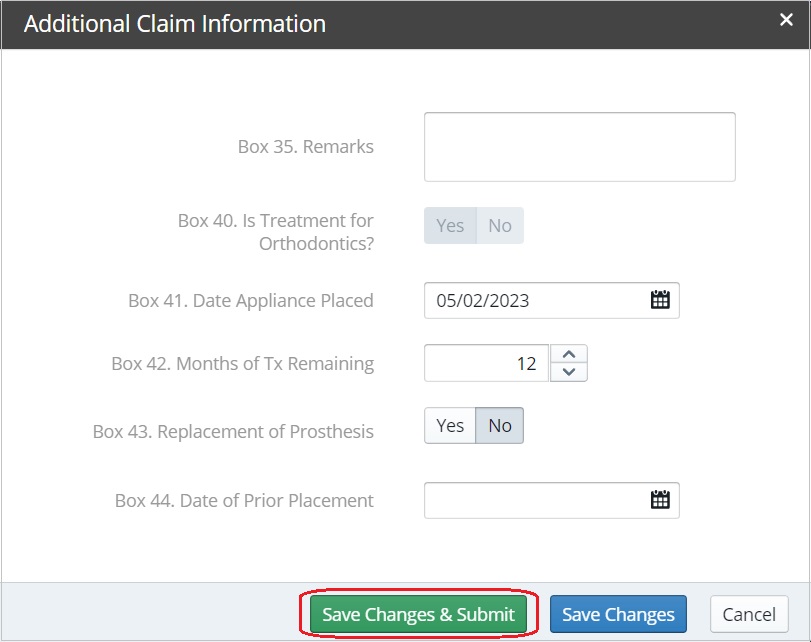Open the calendar picker for Box 44
Screen dimensions: 811x642
click(x=661, y=500)
